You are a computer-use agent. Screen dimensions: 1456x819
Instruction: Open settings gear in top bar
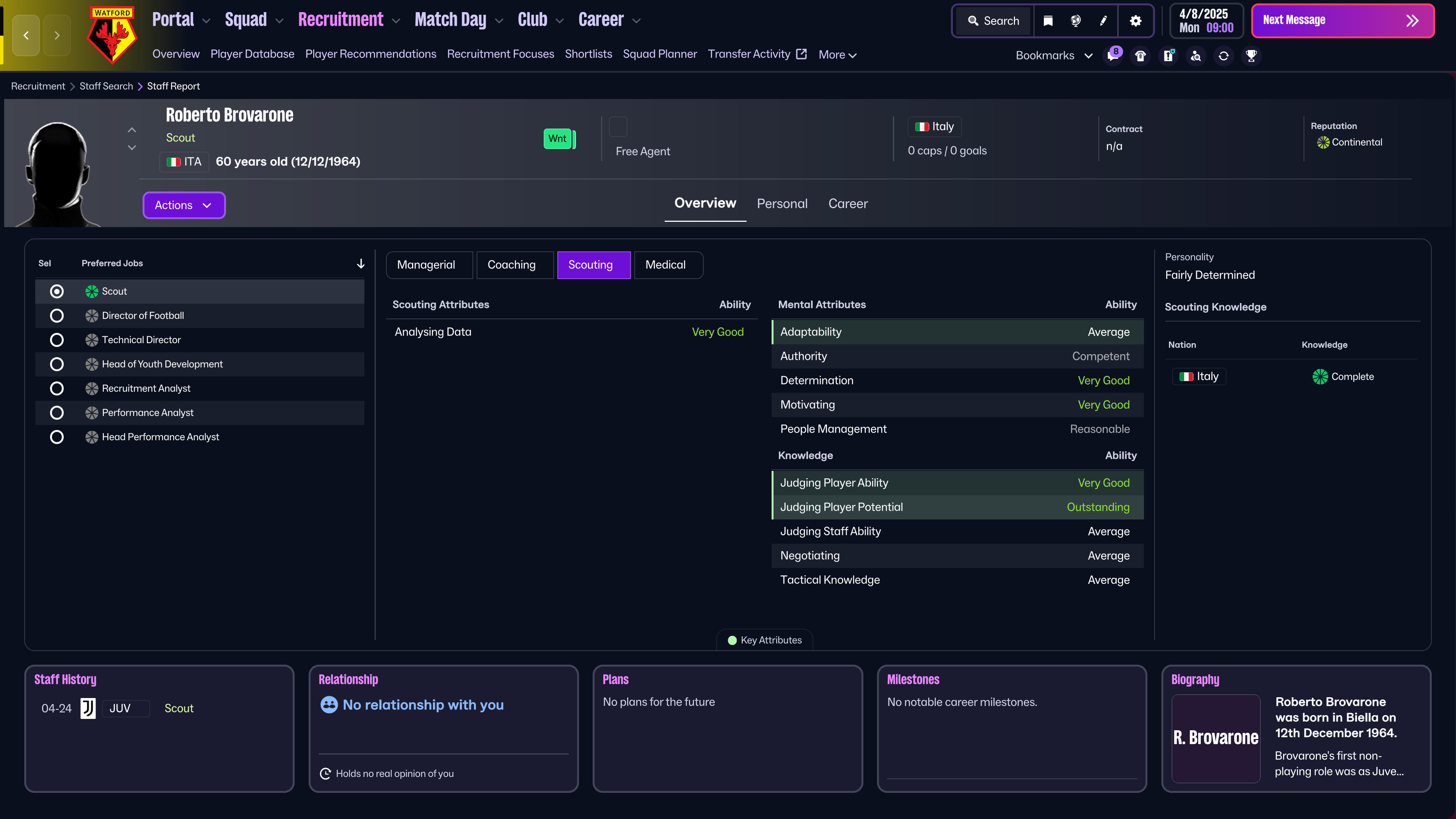coord(1136,21)
